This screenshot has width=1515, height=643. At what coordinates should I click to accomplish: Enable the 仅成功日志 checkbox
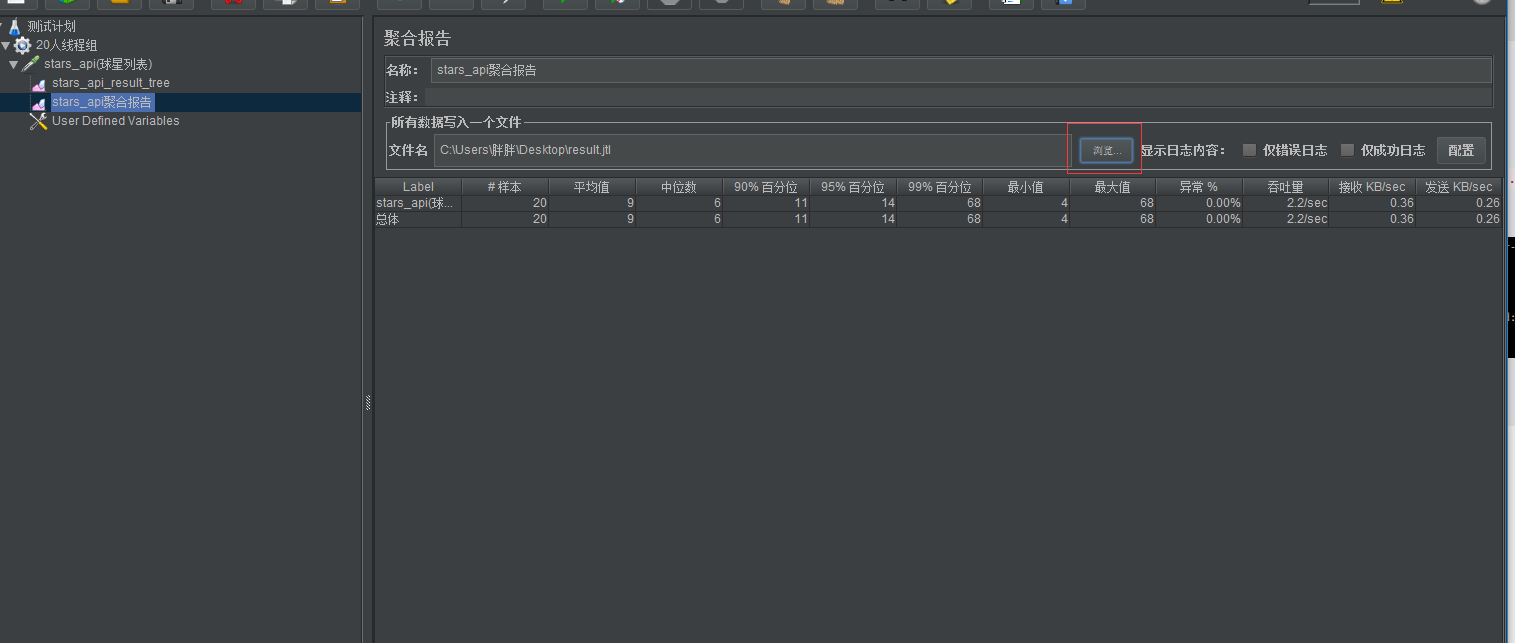[x=1347, y=149]
